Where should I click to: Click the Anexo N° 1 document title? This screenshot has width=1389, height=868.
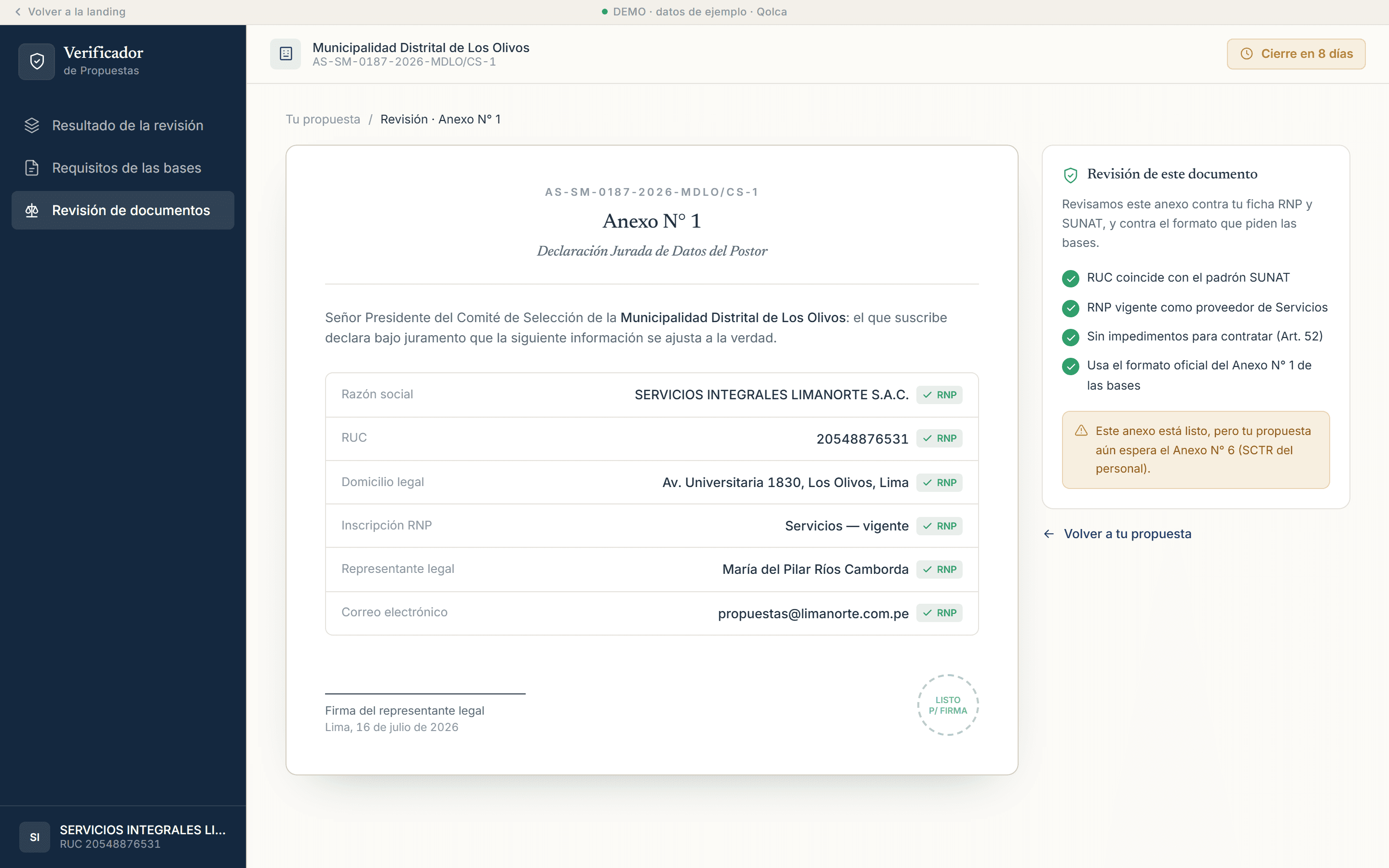click(x=652, y=221)
